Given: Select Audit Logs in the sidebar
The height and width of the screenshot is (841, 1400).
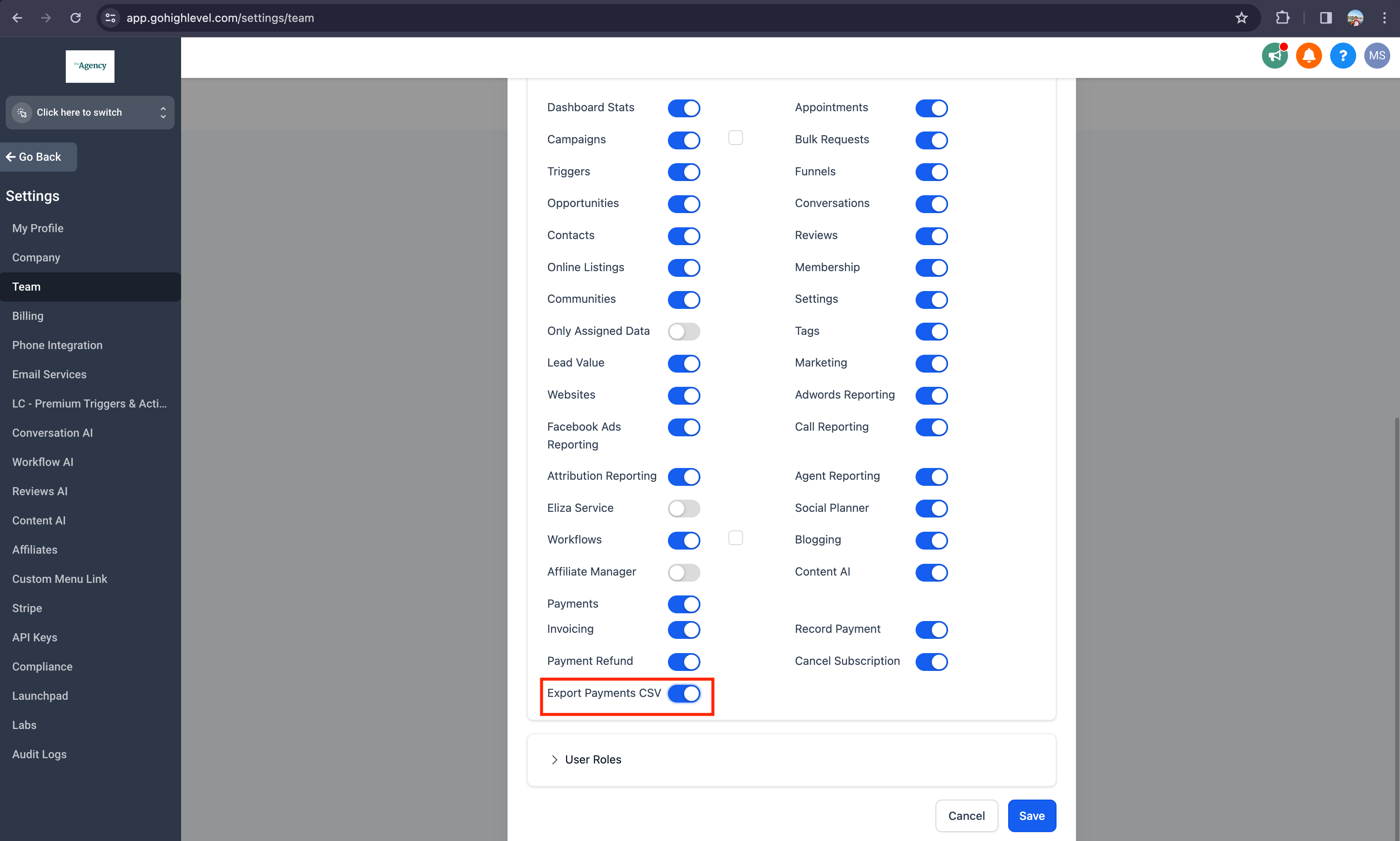Looking at the screenshot, I should click(x=39, y=754).
